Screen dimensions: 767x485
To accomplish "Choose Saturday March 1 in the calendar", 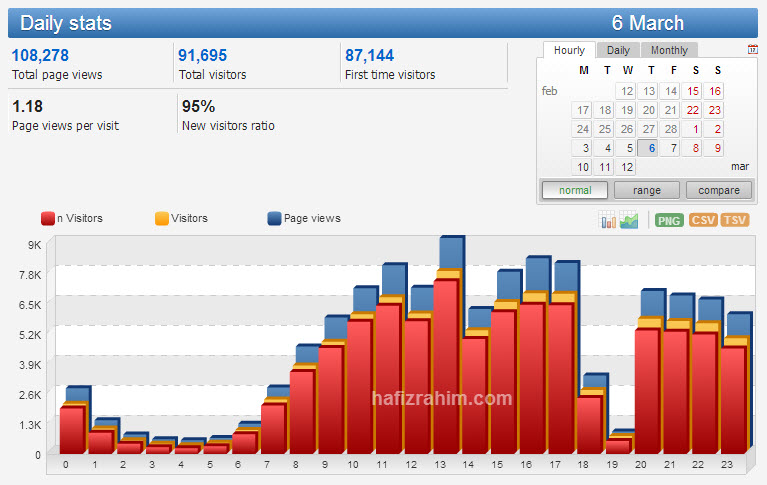I will [x=691, y=129].
